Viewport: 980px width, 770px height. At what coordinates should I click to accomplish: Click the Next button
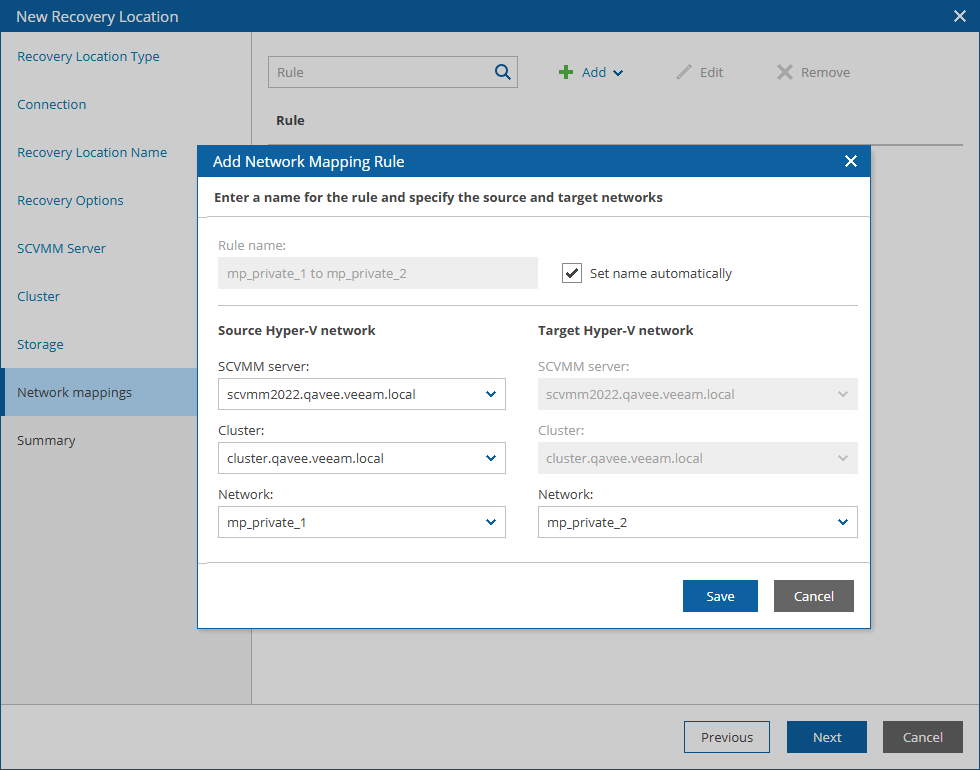pos(826,737)
